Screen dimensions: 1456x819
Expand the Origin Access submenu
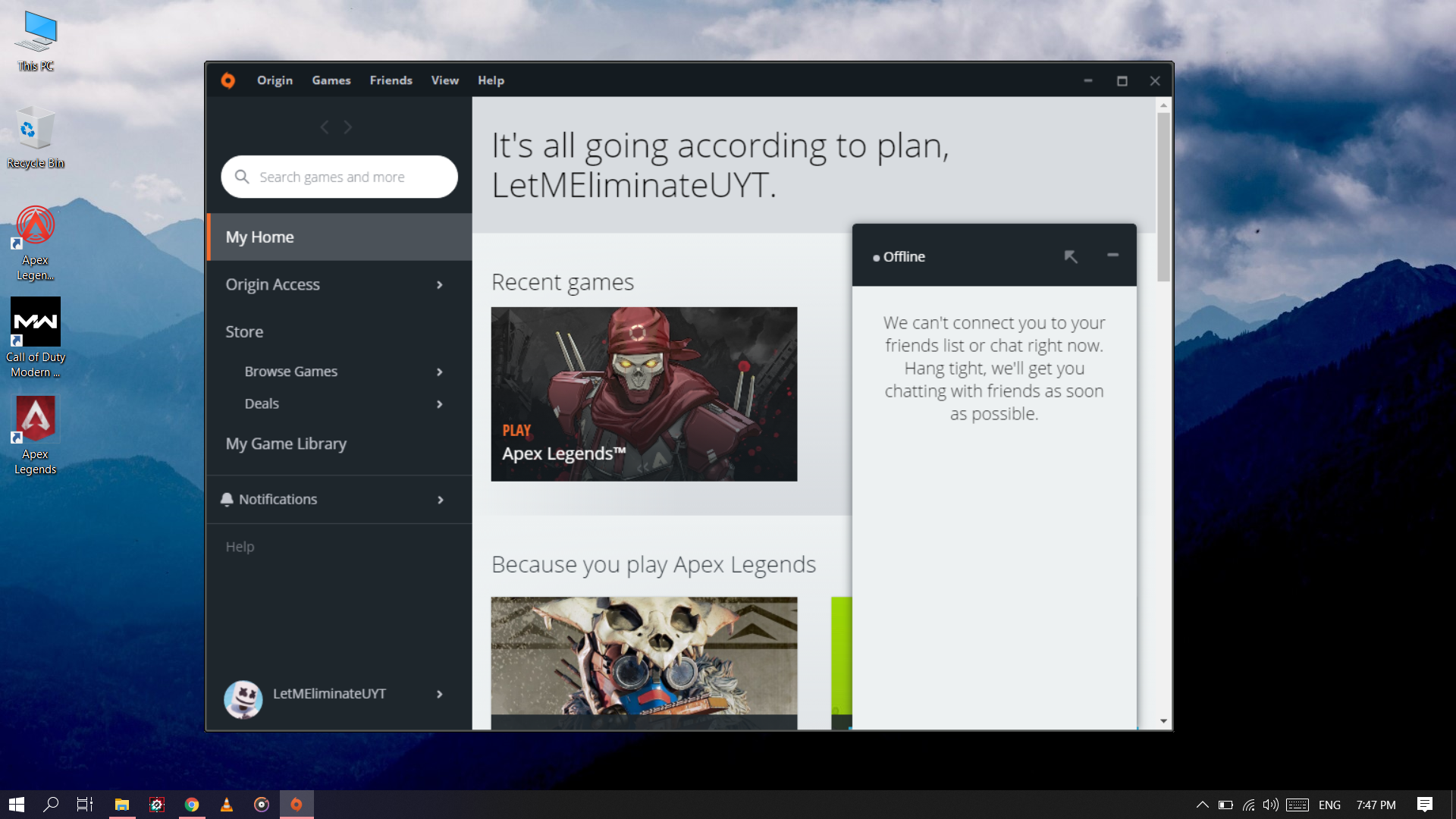pos(440,284)
